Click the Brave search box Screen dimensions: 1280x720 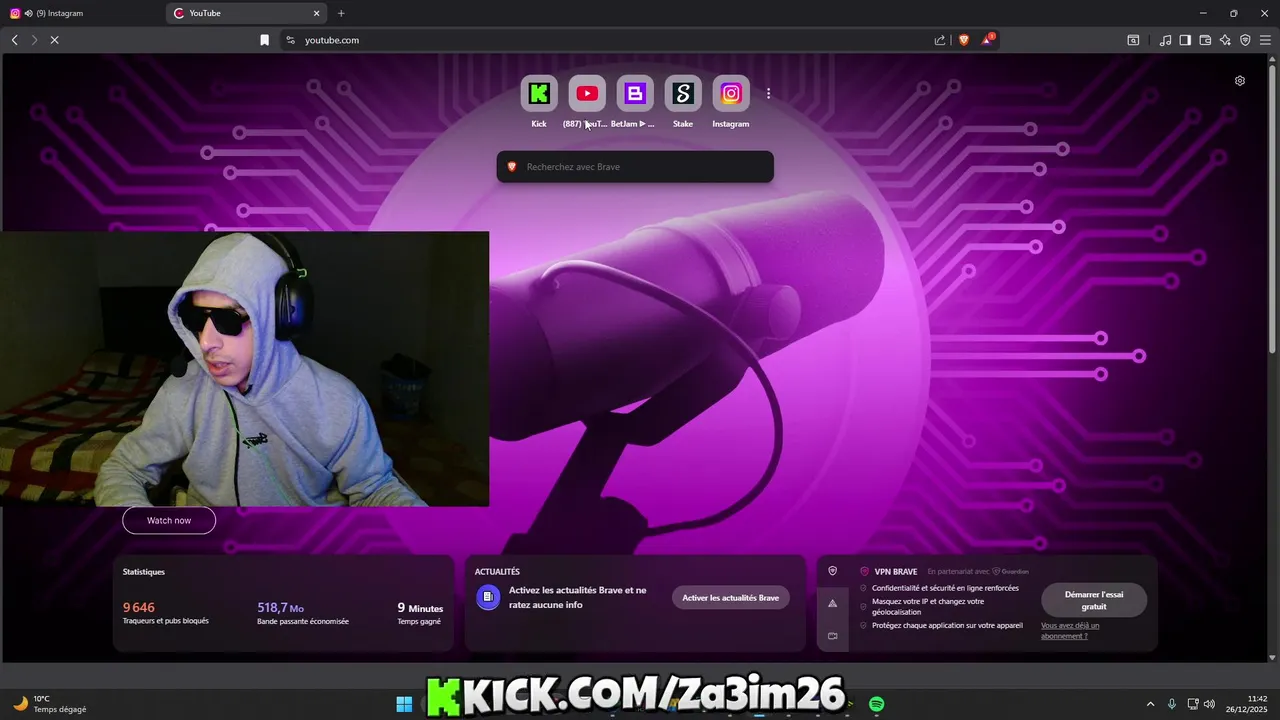(635, 167)
